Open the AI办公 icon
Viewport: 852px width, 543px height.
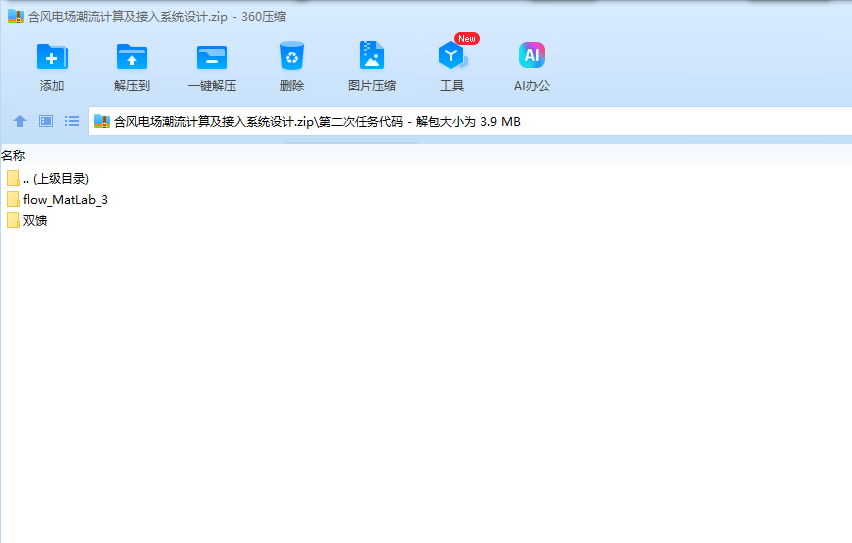pyautogui.click(x=531, y=55)
